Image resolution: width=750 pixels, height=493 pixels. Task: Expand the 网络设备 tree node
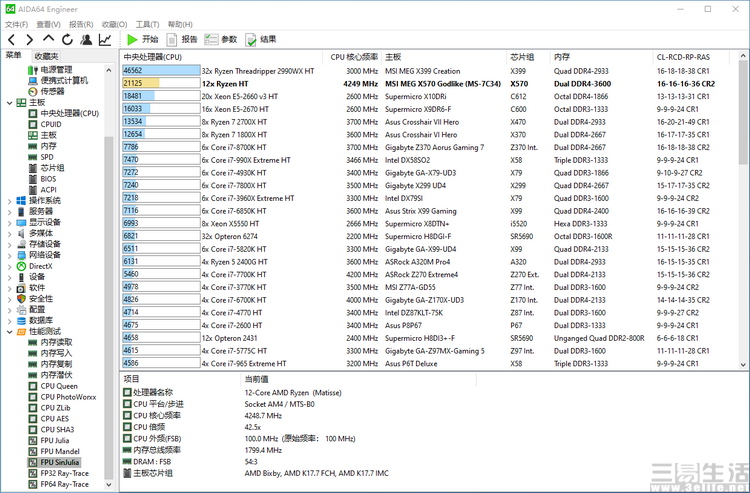pos(9,255)
